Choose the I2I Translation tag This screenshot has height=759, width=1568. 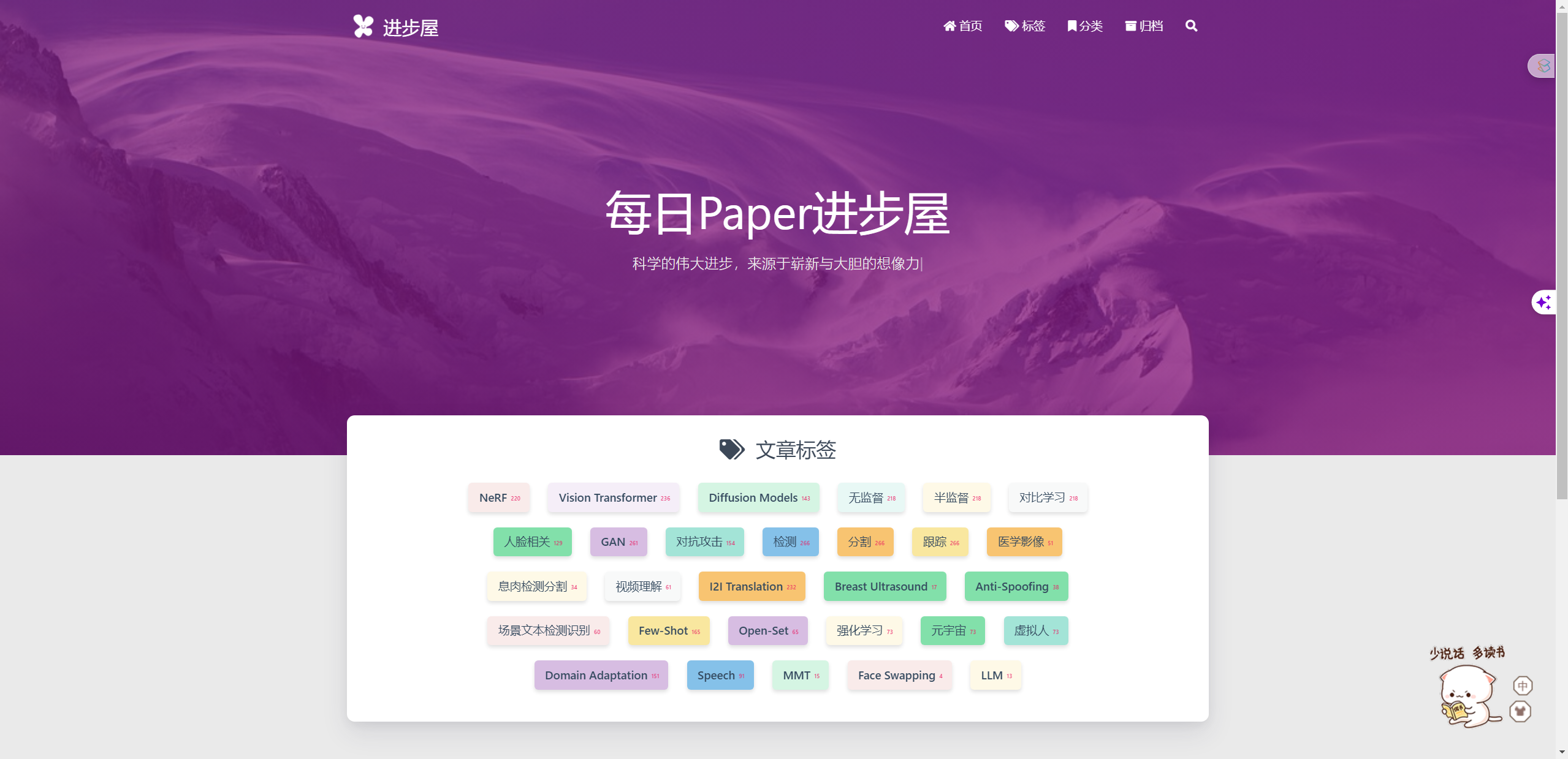point(752,587)
